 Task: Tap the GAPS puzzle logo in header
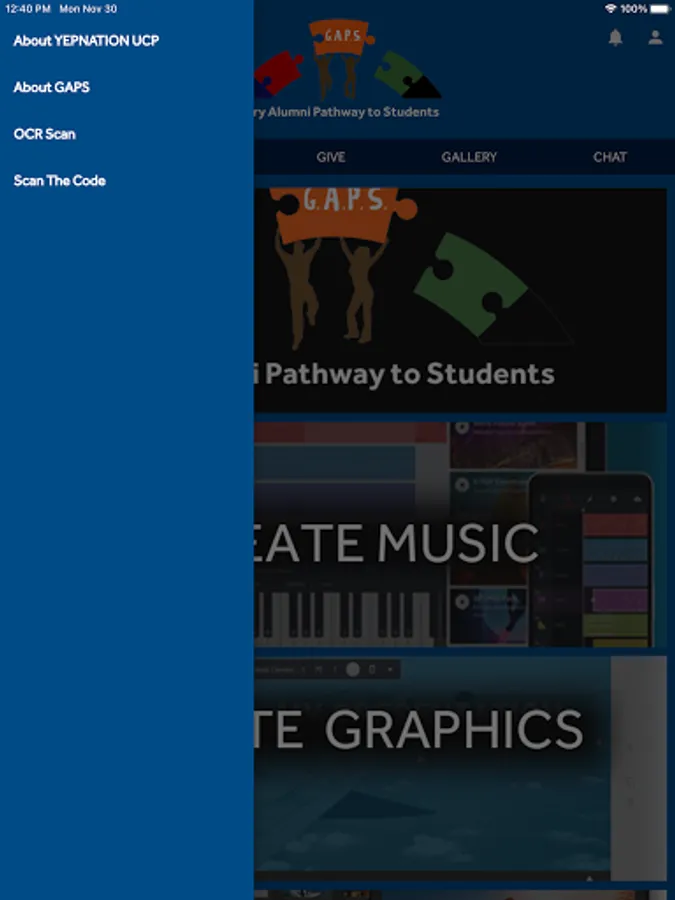coord(348,59)
